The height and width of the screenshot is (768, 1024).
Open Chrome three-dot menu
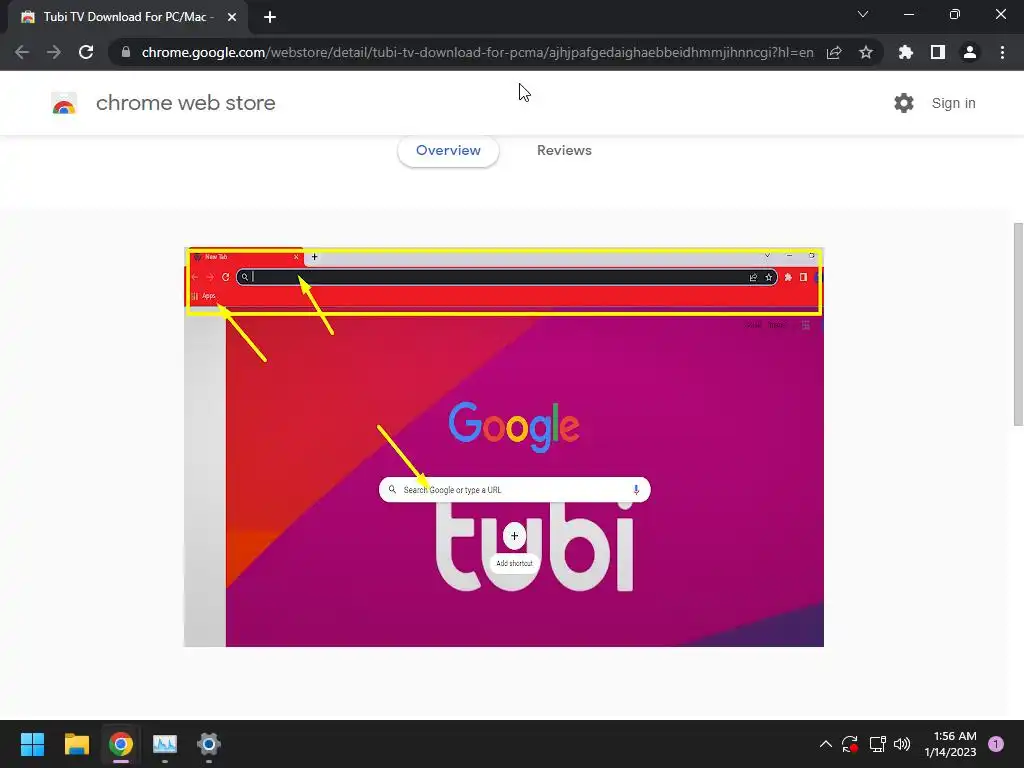point(1002,52)
